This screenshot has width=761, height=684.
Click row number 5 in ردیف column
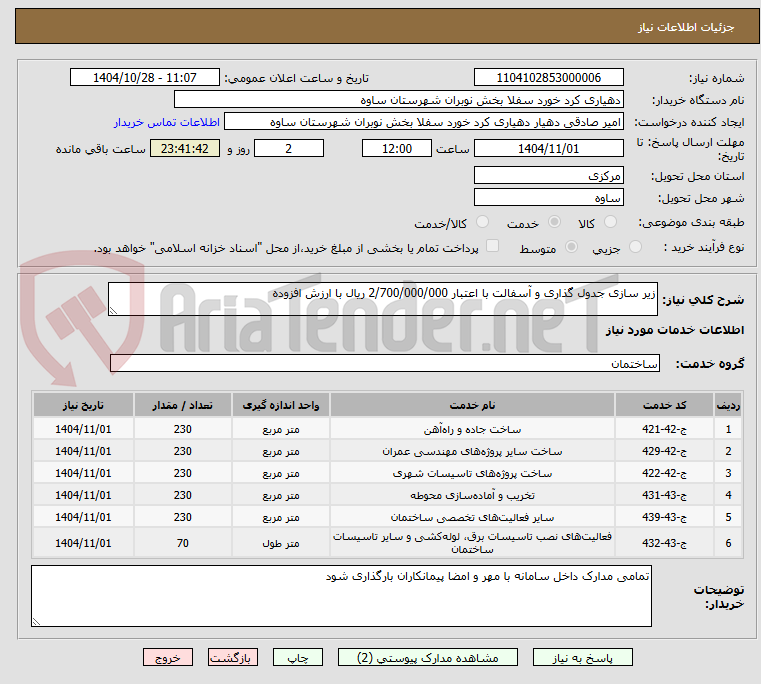(728, 517)
